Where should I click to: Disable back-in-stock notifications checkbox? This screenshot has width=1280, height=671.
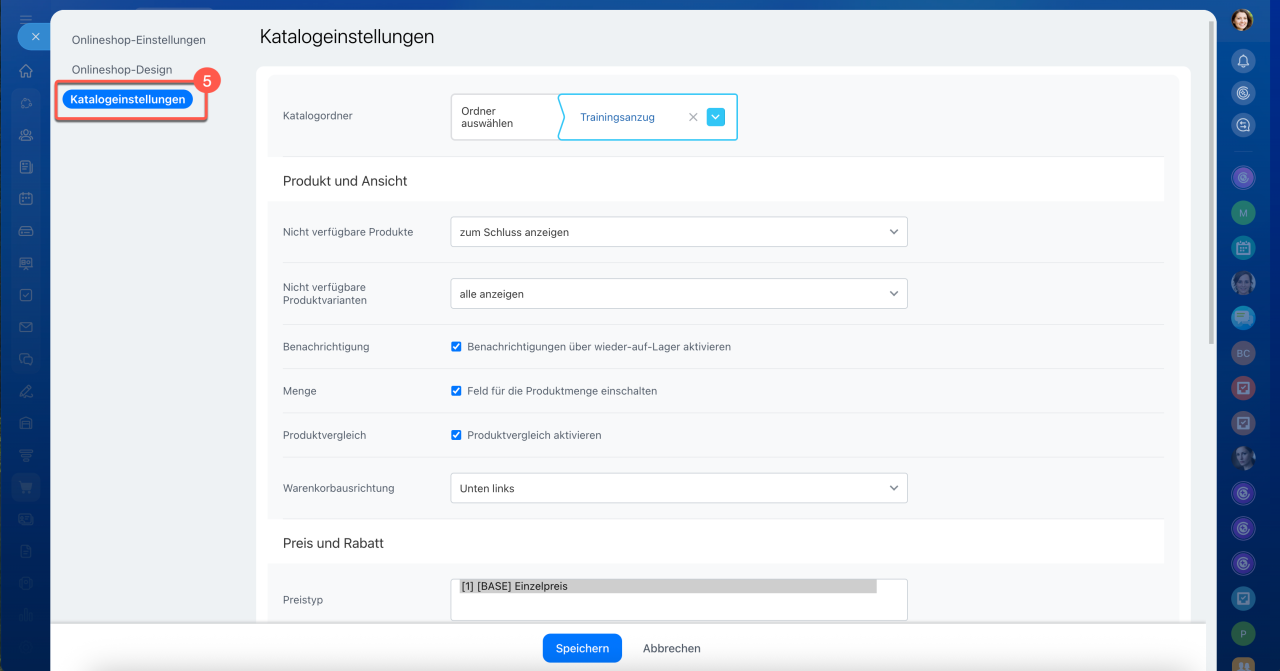(x=456, y=347)
